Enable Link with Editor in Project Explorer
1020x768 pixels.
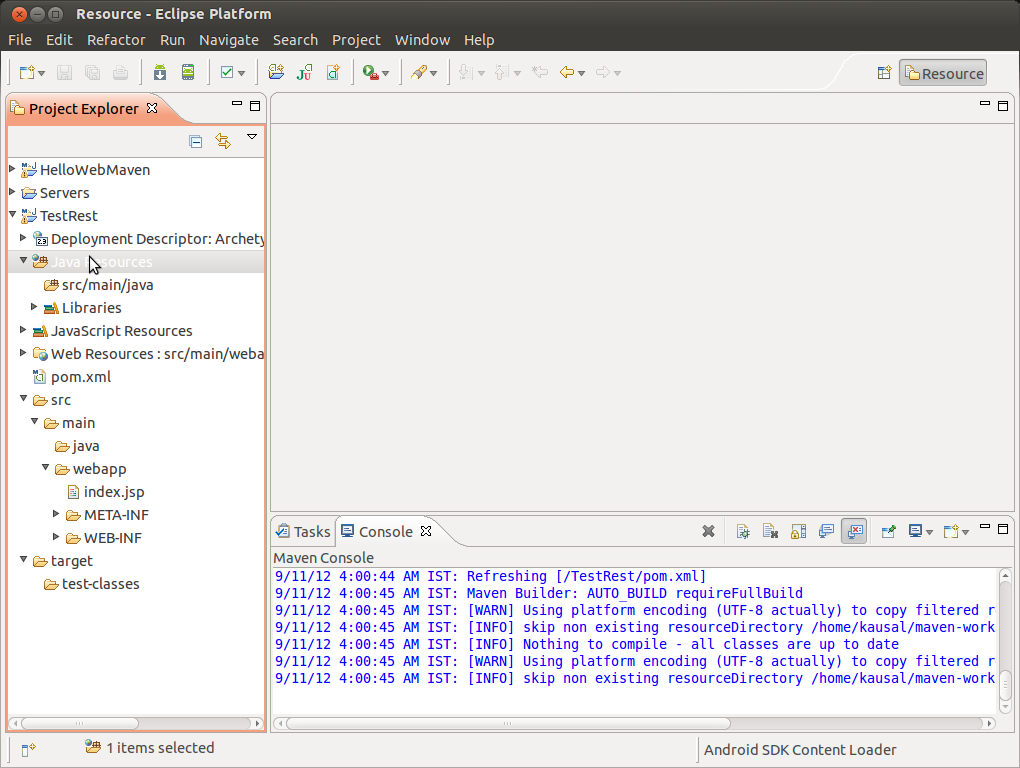(222, 141)
